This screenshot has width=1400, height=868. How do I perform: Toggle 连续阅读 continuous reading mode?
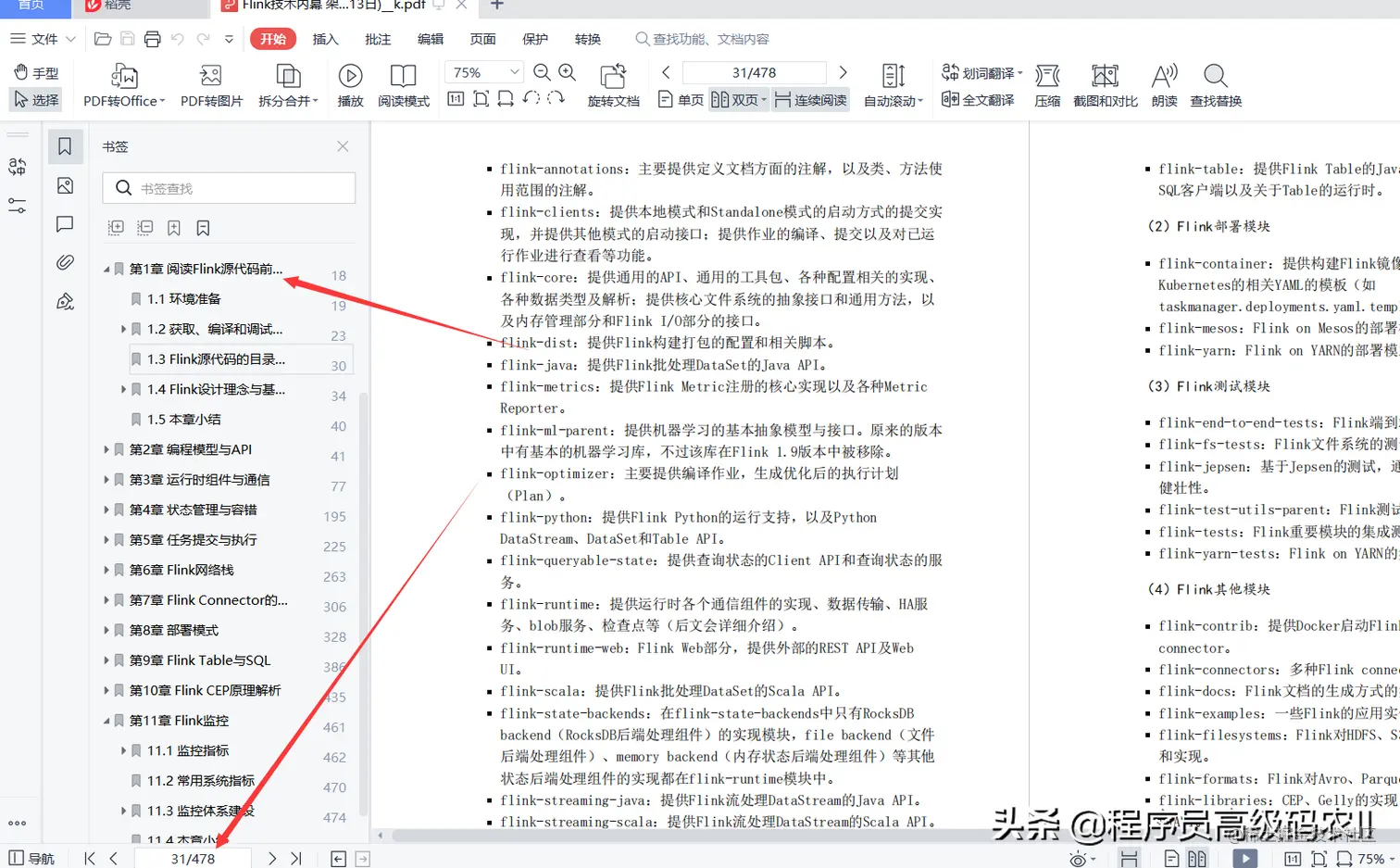(809, 100)
